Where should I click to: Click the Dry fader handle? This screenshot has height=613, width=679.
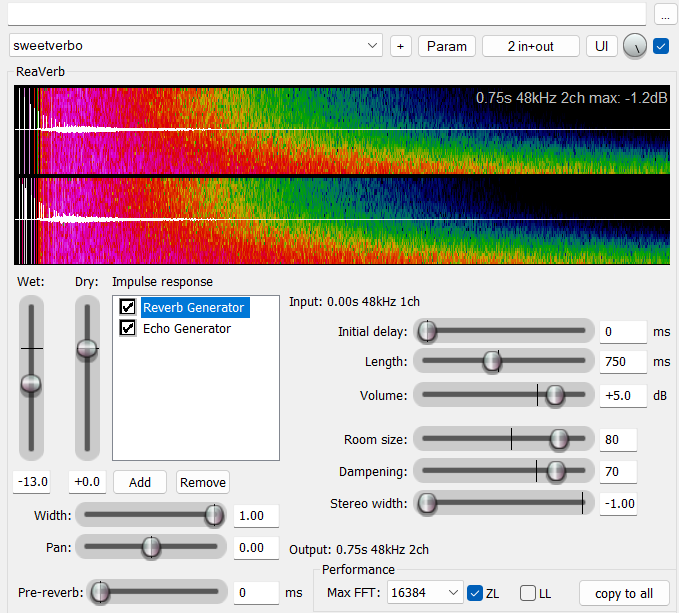pyautogui.click(x=87, y=348)
